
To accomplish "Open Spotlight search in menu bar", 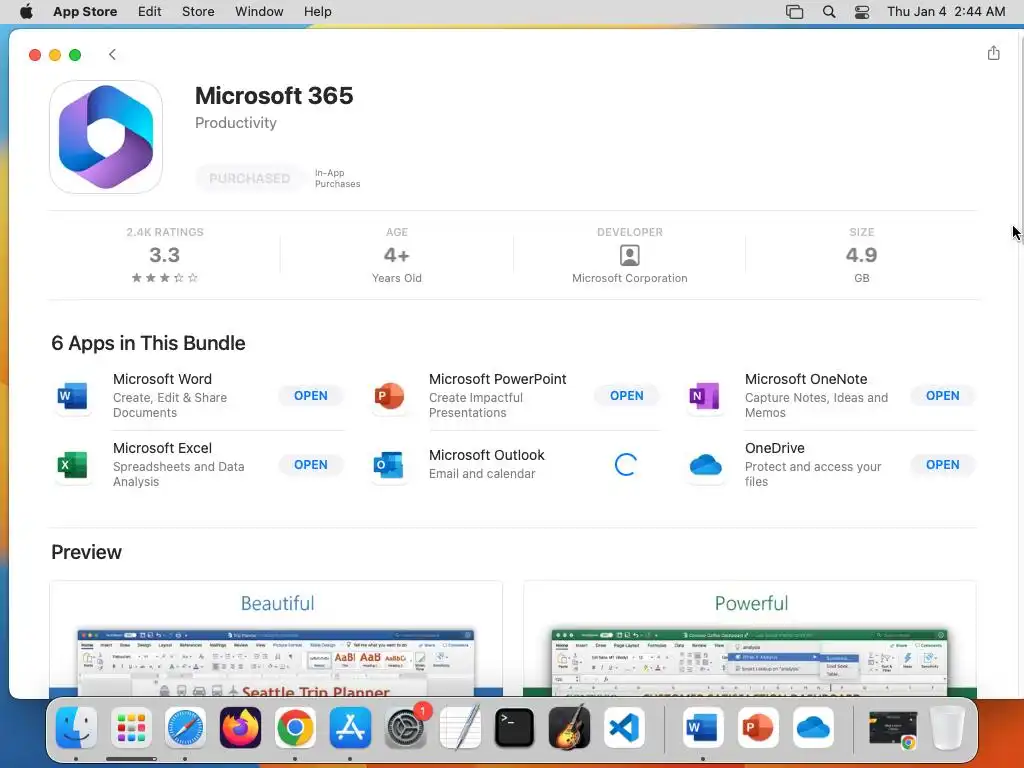I will click(829, 12).
